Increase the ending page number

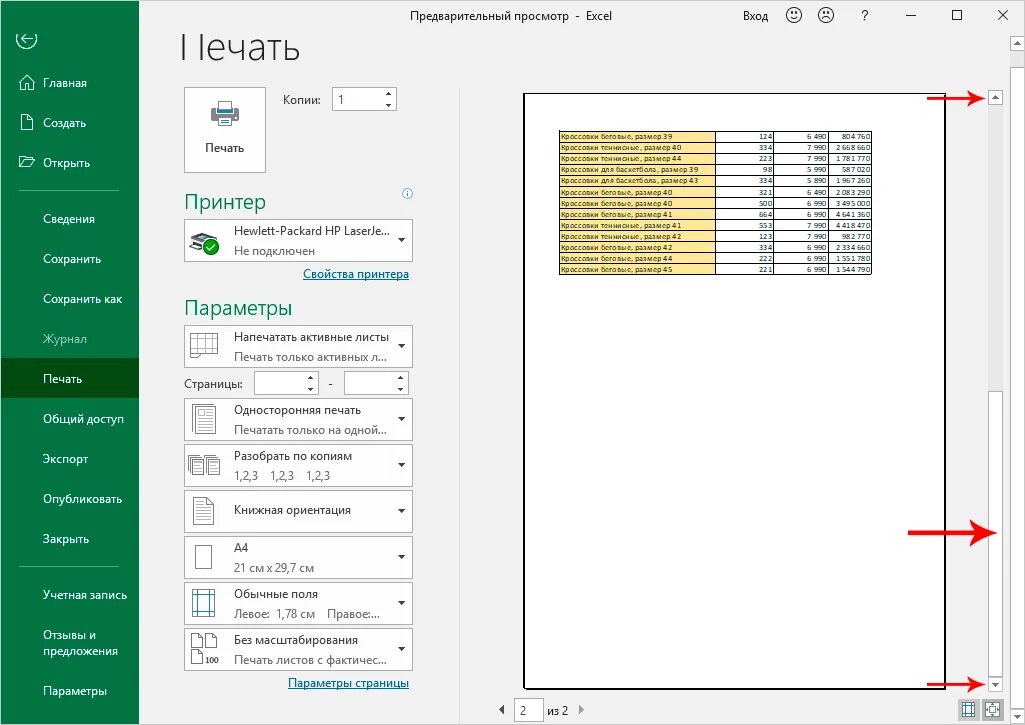coord(401,378)
